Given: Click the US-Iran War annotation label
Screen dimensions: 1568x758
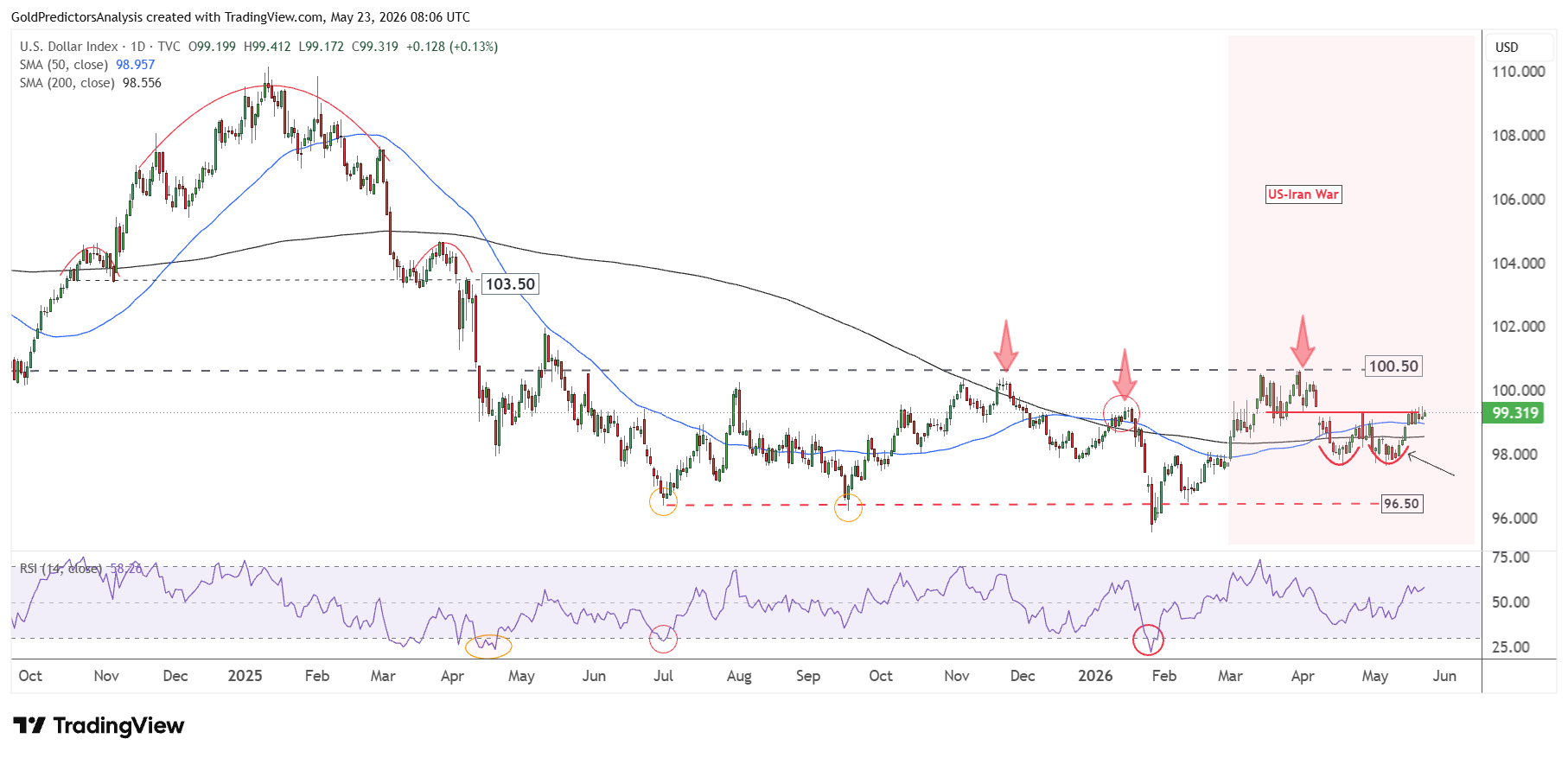Looking at the screenshot, I should coord(1303,194).
